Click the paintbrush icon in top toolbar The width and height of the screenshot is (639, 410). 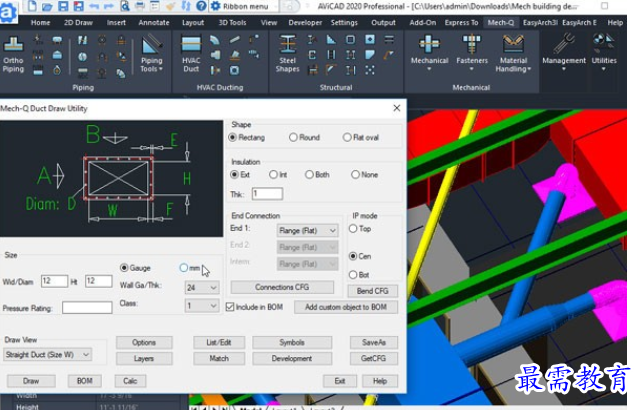tap(171, 6)
